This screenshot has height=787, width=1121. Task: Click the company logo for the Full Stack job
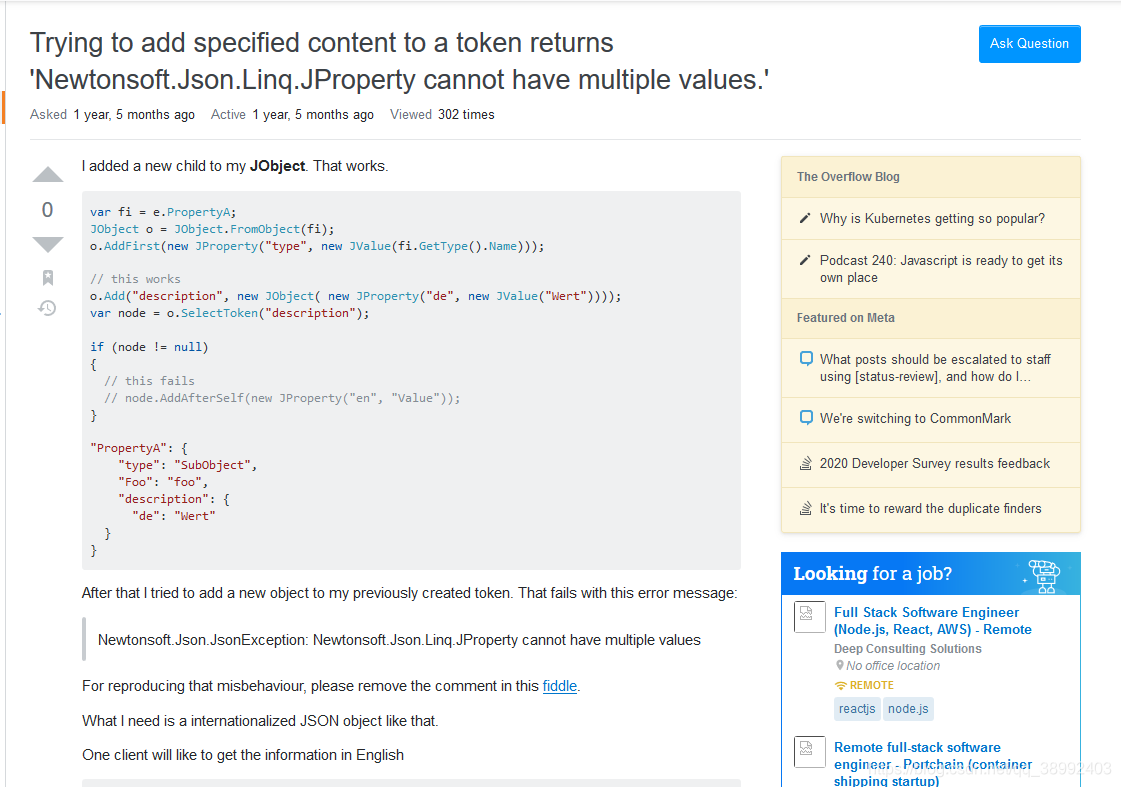click(809, 617)
